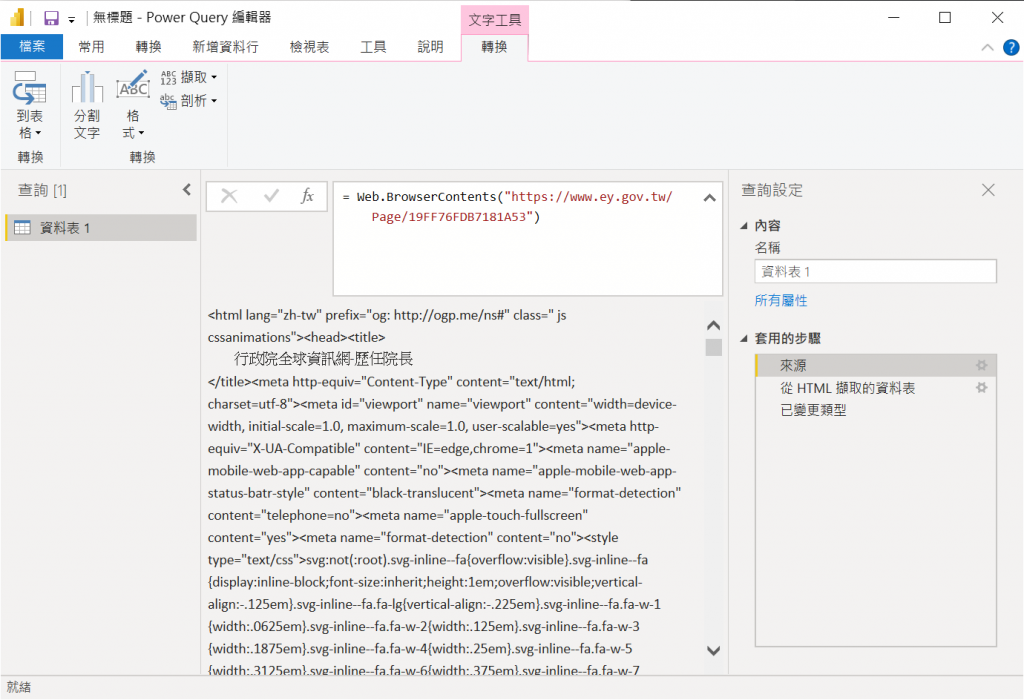The width and height of the screenshot is (1024, 700).
Task: Switch to the 新增資料行 ribbon tab
Action: coord(225,46)
